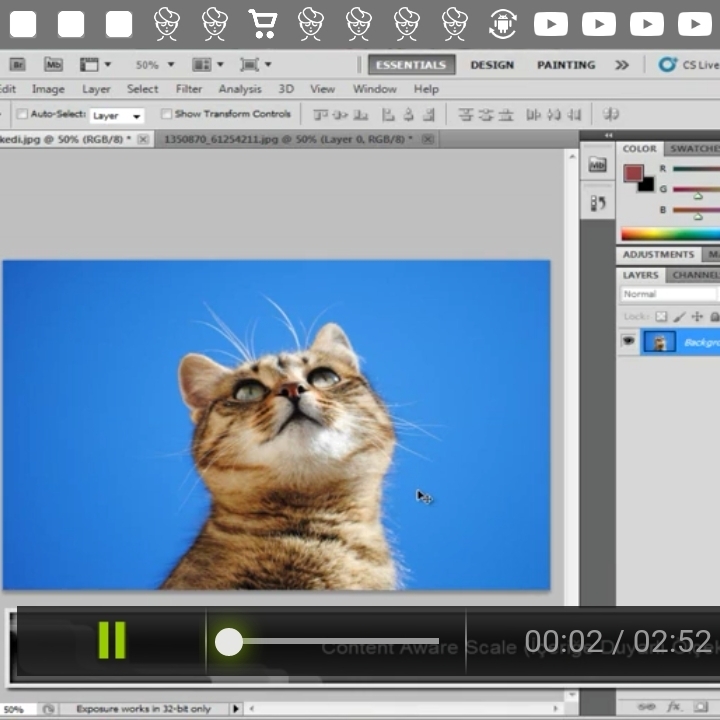Screen dimensions: 720x720
Task: Switch to the Painting workspace
Action: tap(566, 65)
